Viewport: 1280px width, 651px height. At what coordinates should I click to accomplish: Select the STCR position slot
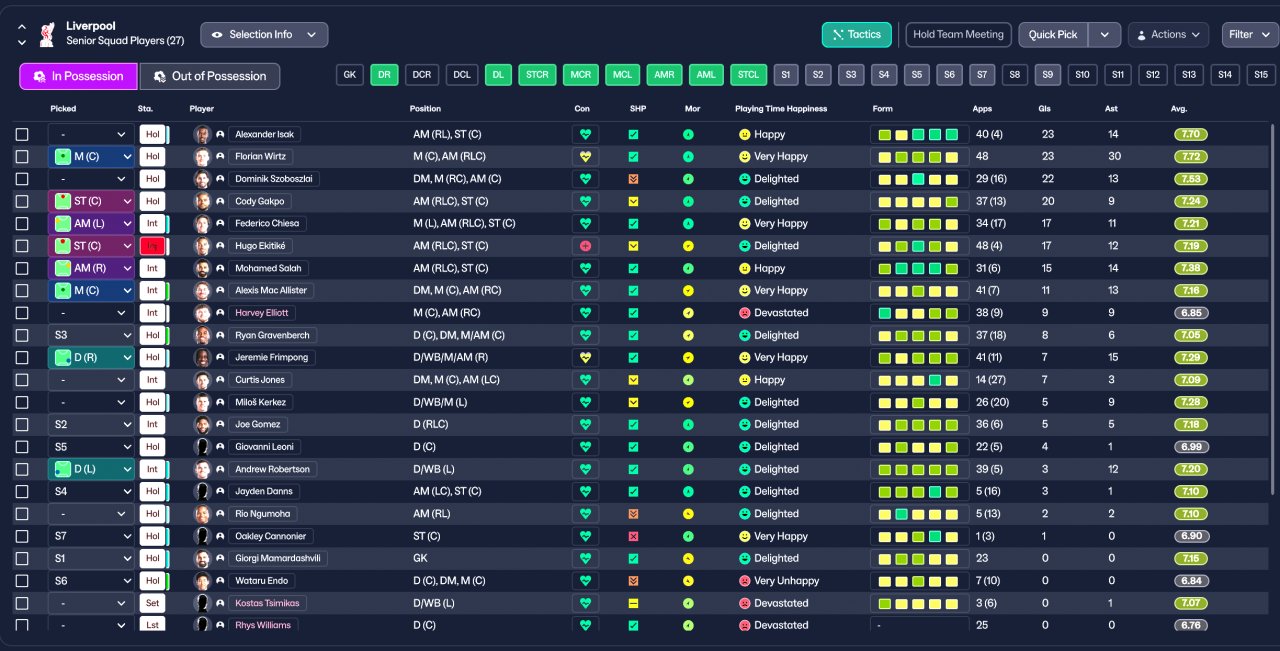537,75
